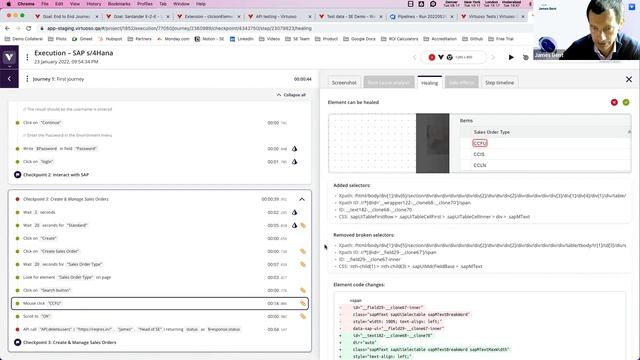
Task: Click the record icon next to the play button
Action: (526, 58)
